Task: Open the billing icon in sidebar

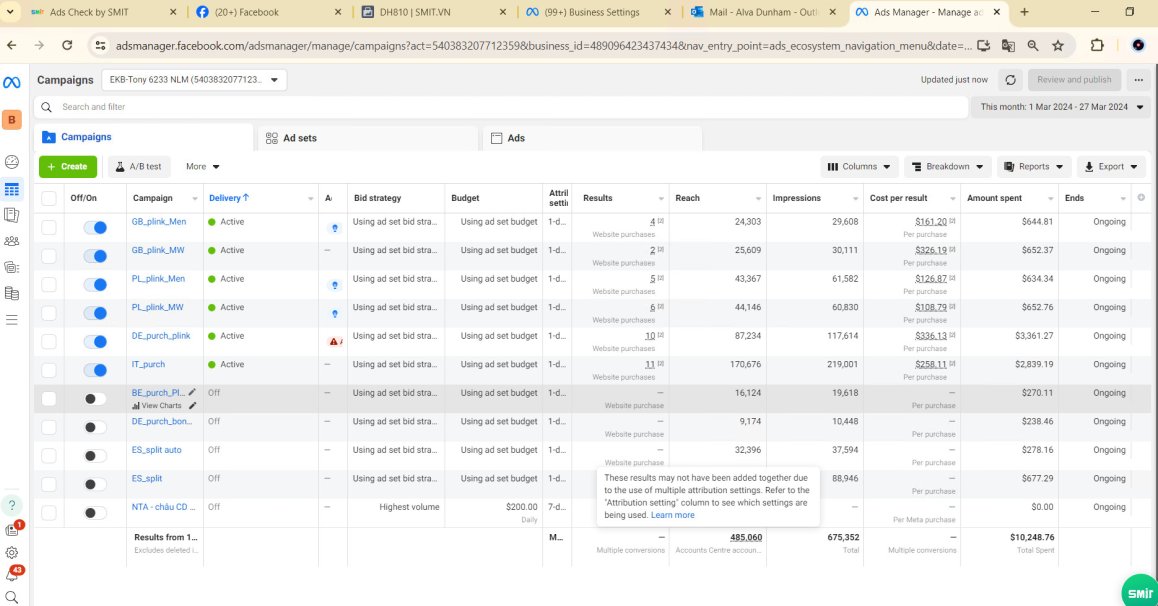Action: (x=12, y=293)
